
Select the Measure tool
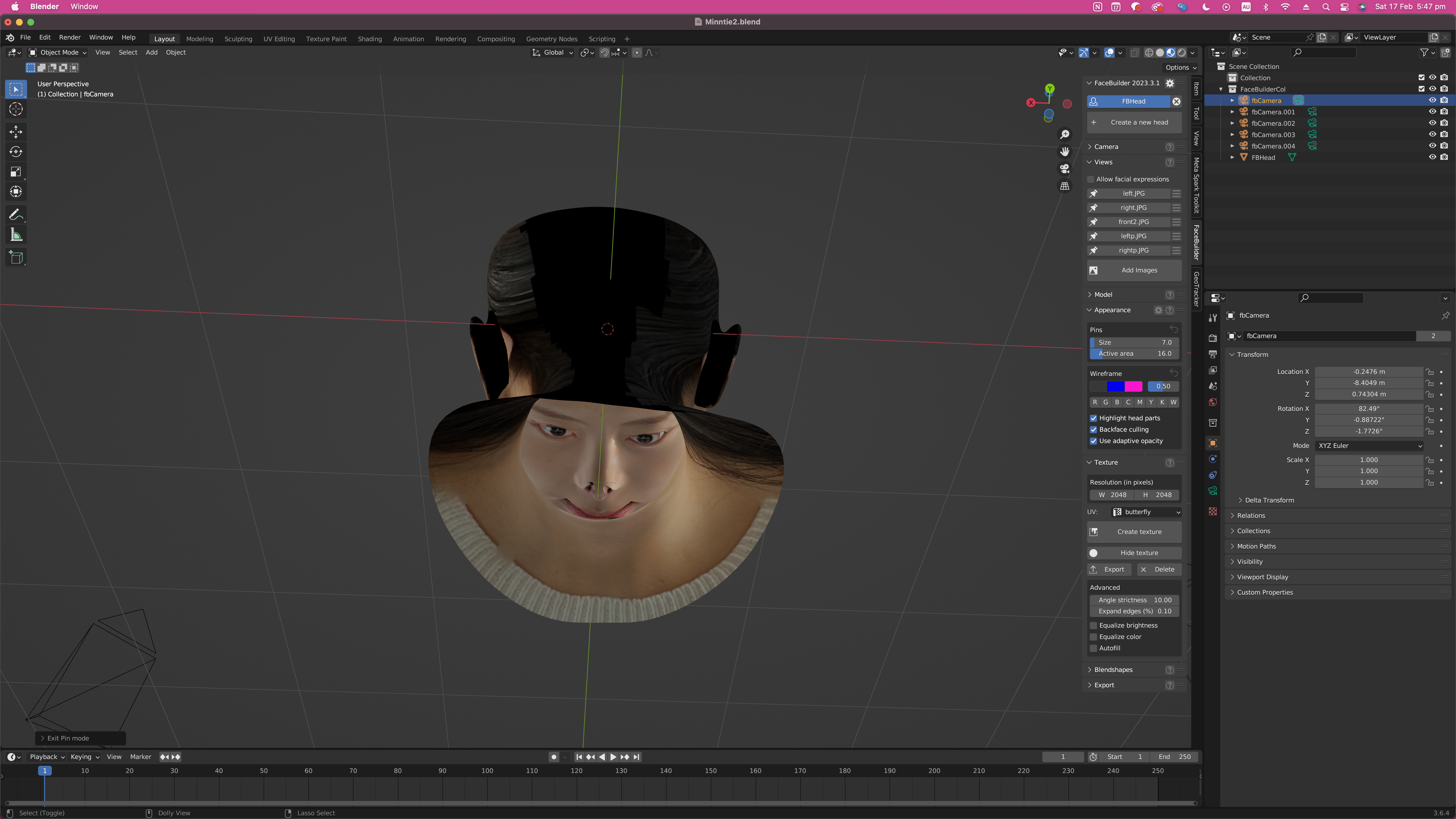[x=16, y=235]
